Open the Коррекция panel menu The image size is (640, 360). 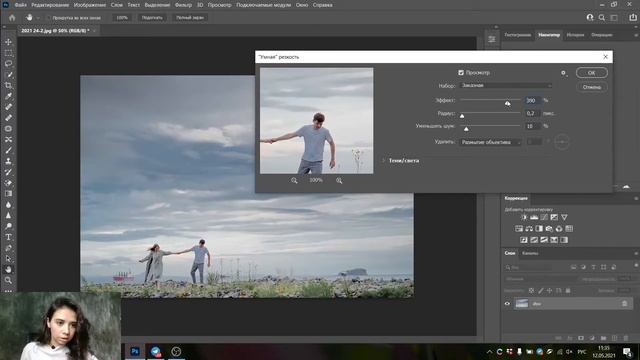(636, 198)
